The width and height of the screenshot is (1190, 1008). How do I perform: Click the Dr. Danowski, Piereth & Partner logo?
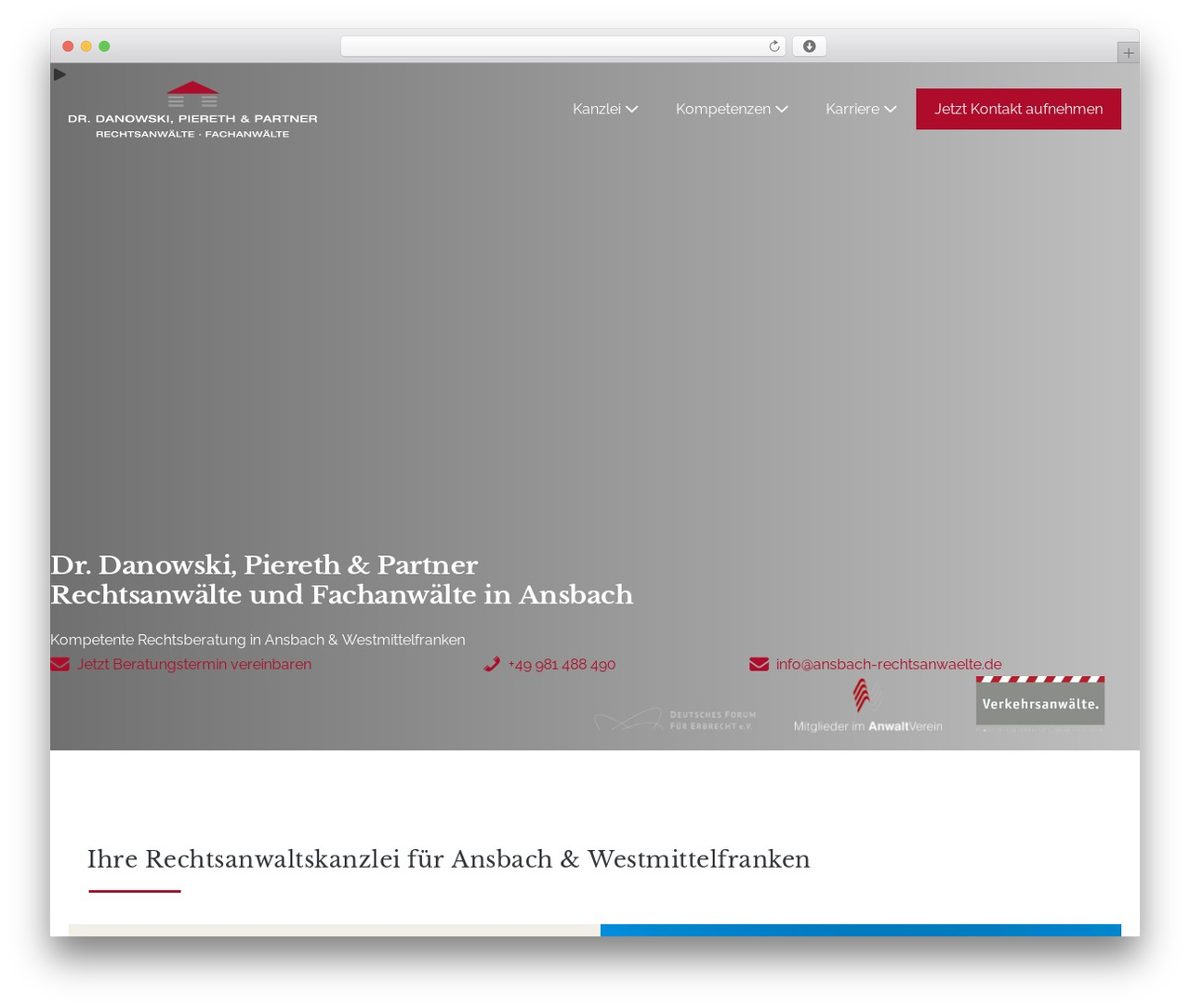(x=192, y=110)
